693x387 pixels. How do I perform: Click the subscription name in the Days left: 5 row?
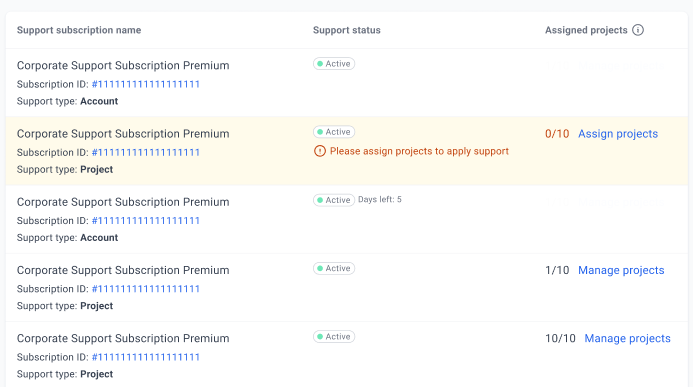coord(123,202)
